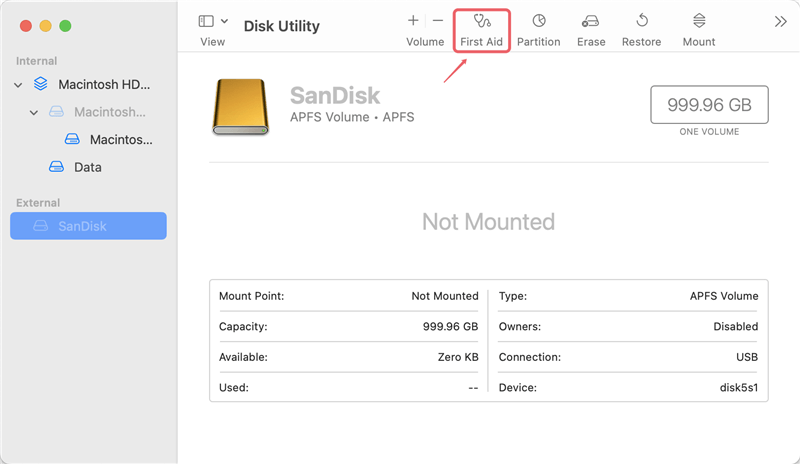Screen dimensions: 800x464
Task: Close the Disk Utility window
Action: click(x=26, y=26)
